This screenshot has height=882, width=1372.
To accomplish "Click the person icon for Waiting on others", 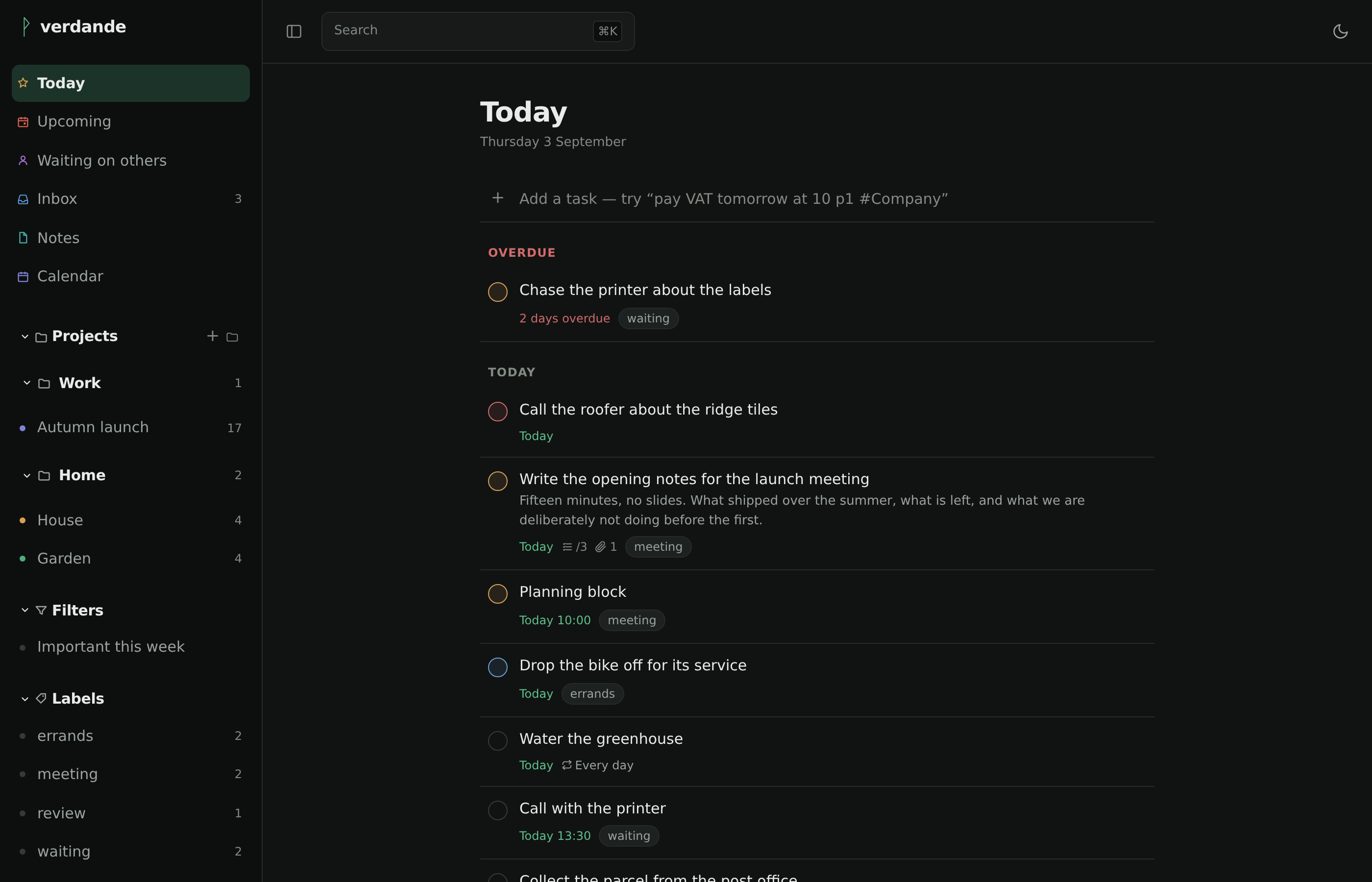I will click(23, 160).
